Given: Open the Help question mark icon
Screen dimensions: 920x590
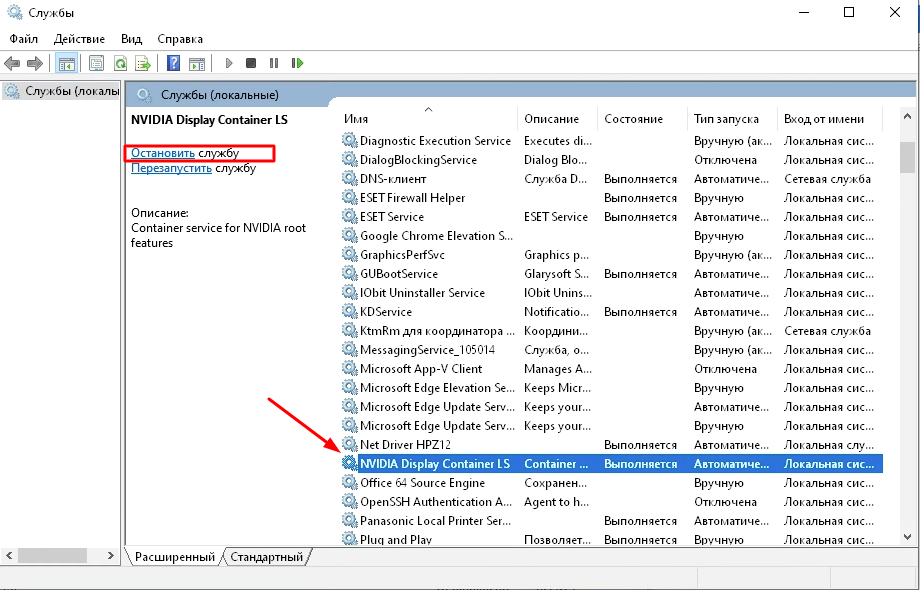Looking at the screenshot, I should point(173,63).
